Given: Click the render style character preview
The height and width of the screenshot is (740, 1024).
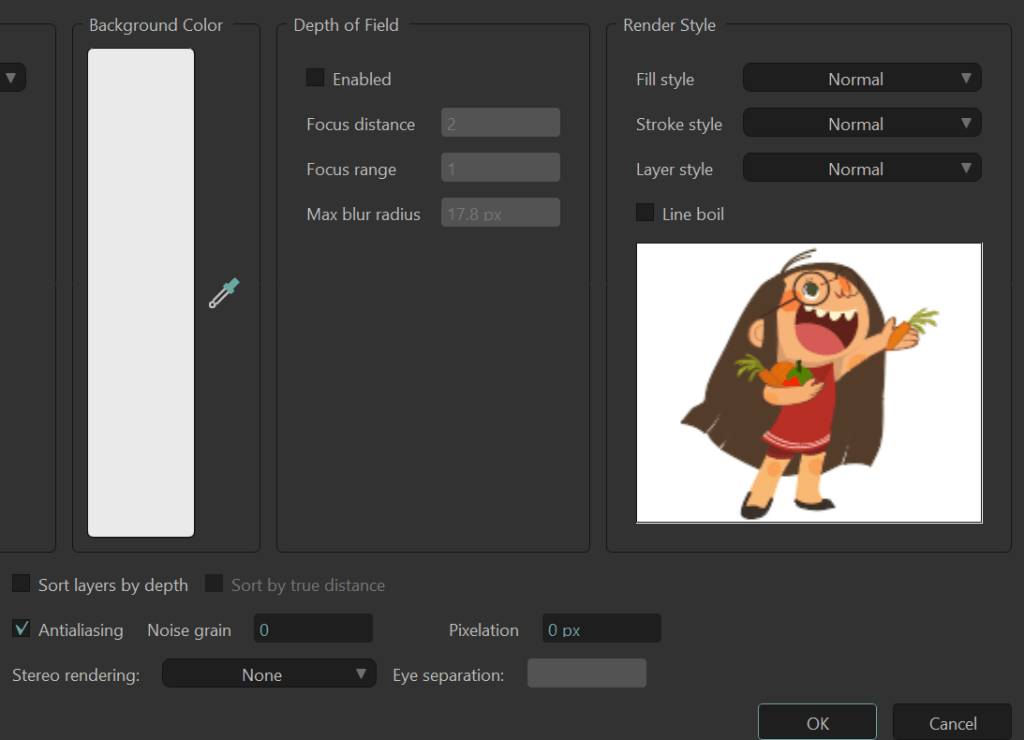Looking at the screenshot, I should pos(809,382).
